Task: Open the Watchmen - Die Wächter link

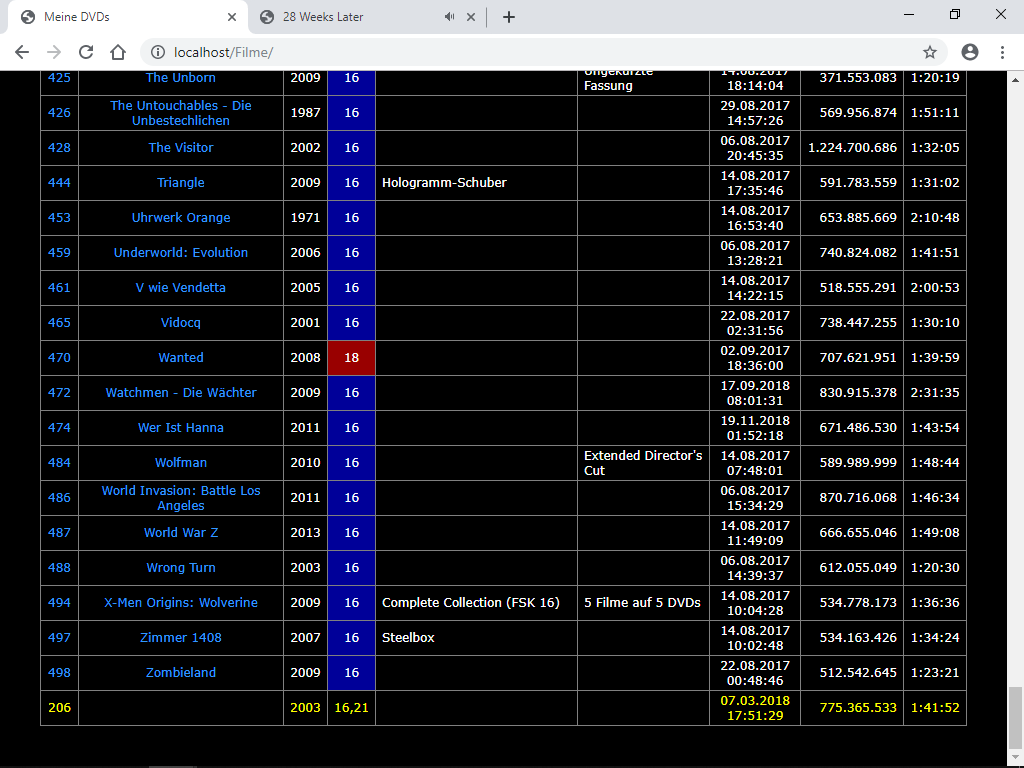Action: point(181,393)
